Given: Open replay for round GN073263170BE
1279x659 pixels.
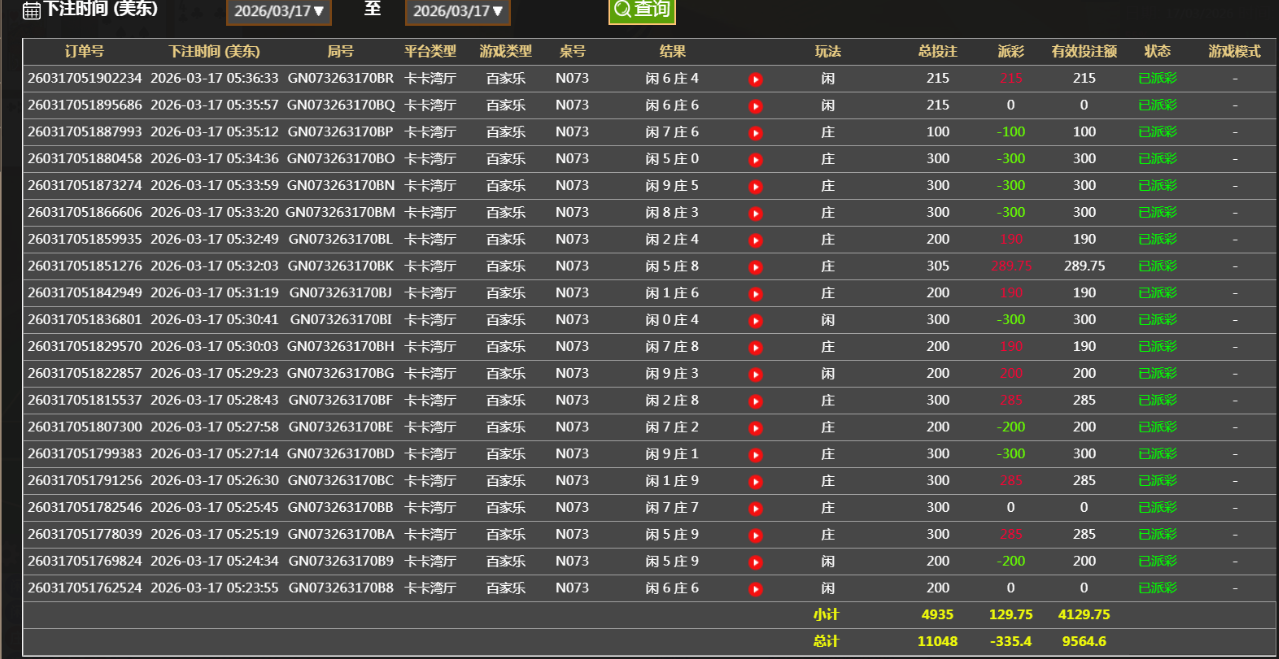Looking at the screenshot, I should pos(756,428).
